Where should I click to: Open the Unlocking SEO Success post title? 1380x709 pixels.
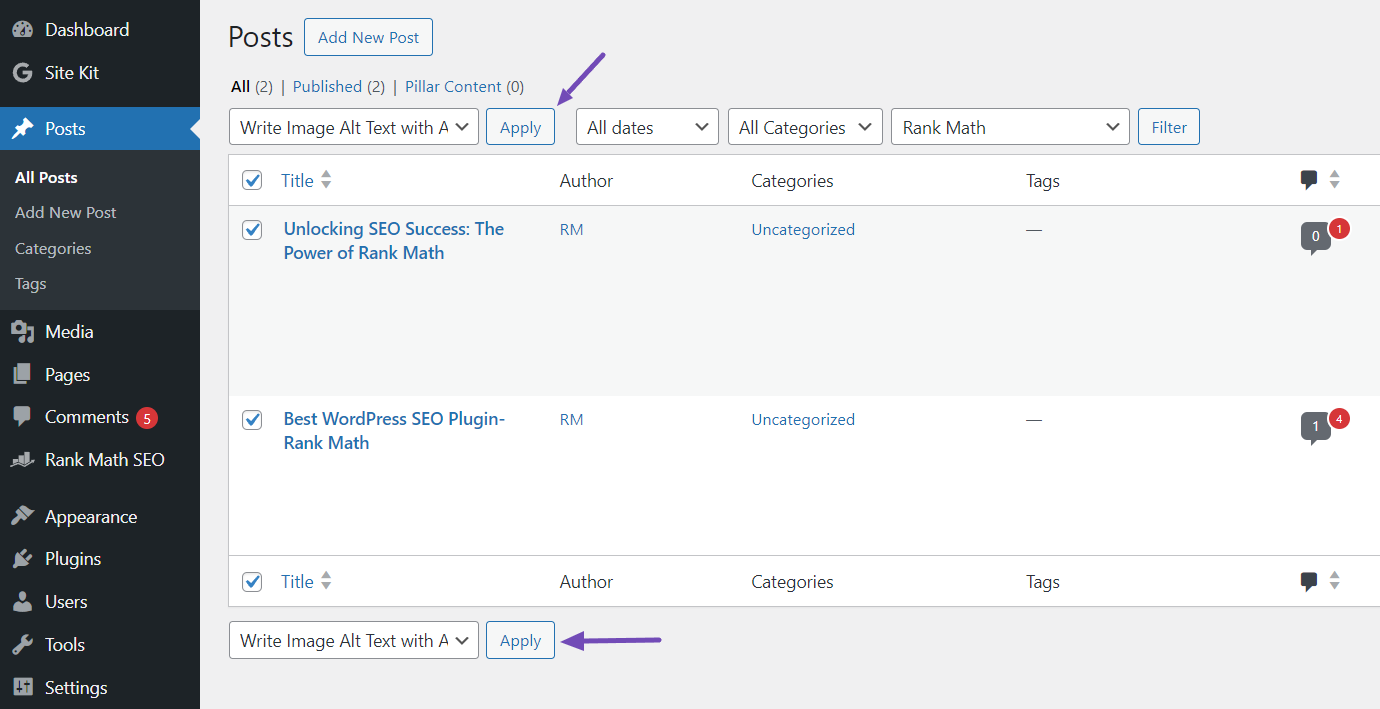pos(394,241)
